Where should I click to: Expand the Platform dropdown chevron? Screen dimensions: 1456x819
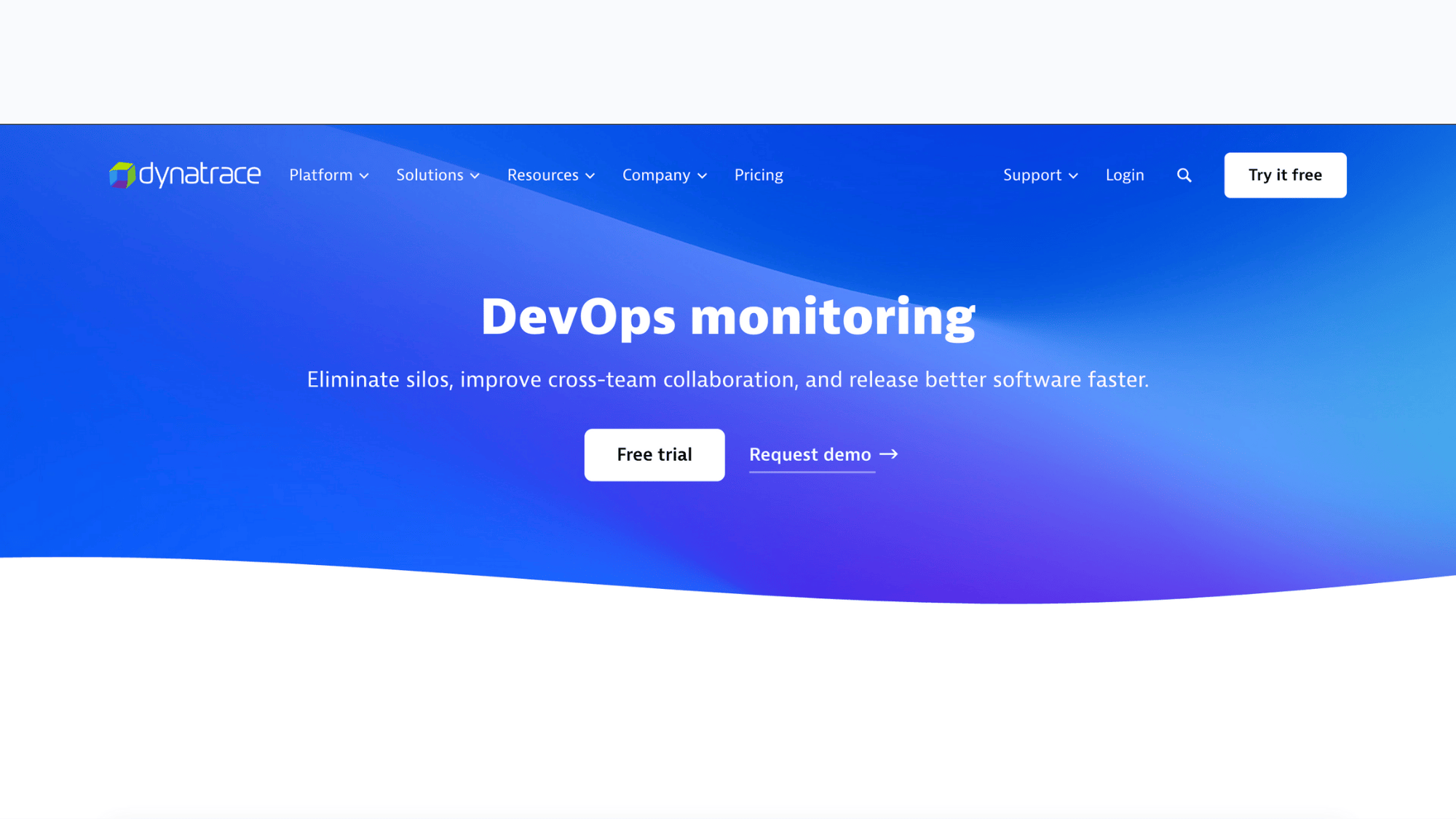(364, 176)
